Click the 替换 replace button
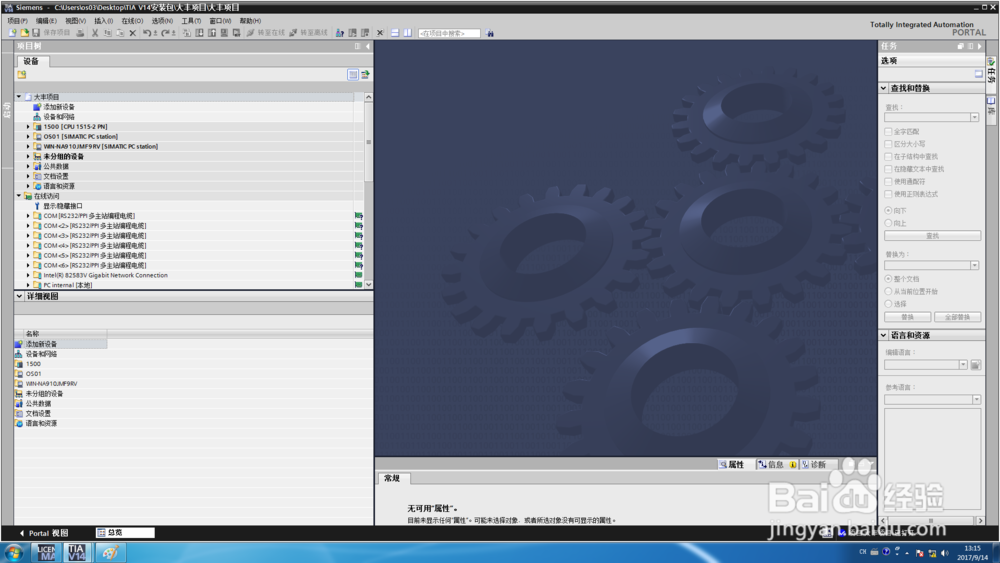1000x563 pixels. (x=908, y=317)
